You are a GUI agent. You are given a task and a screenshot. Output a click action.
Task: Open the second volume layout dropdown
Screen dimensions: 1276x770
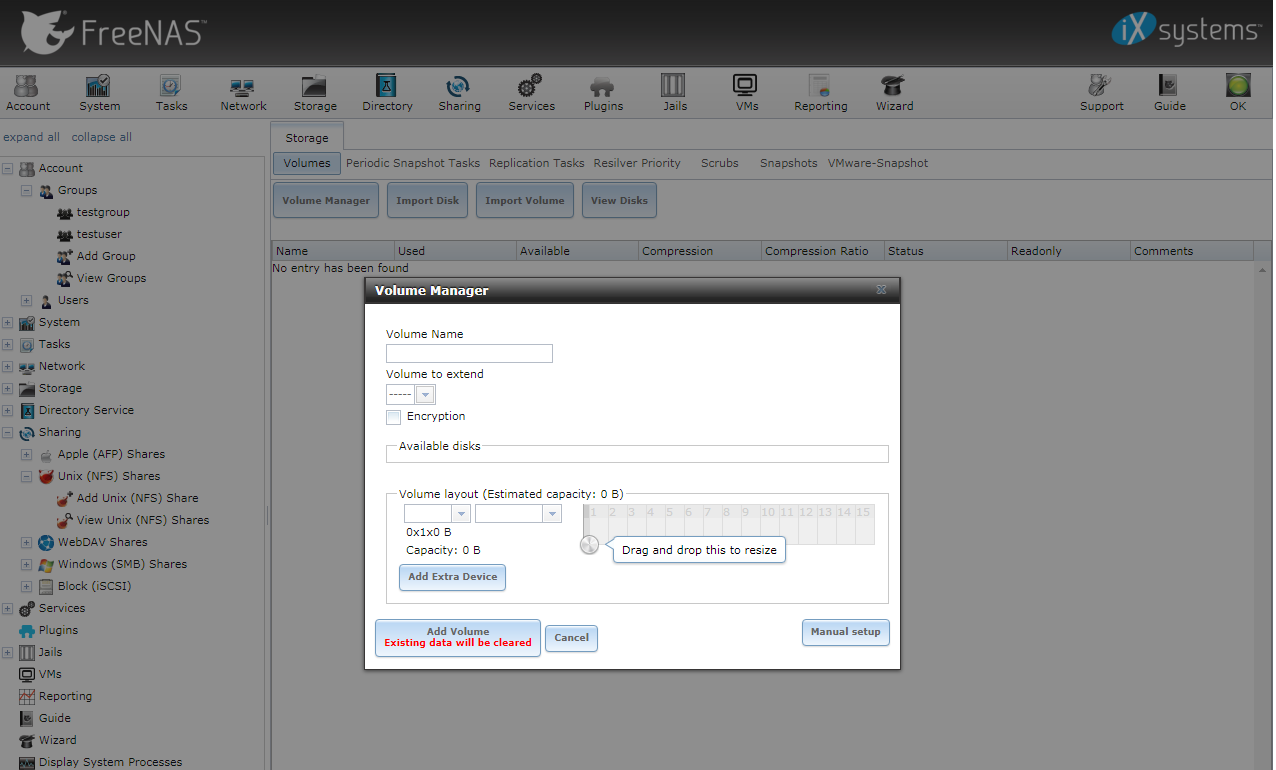pos(552,513)
